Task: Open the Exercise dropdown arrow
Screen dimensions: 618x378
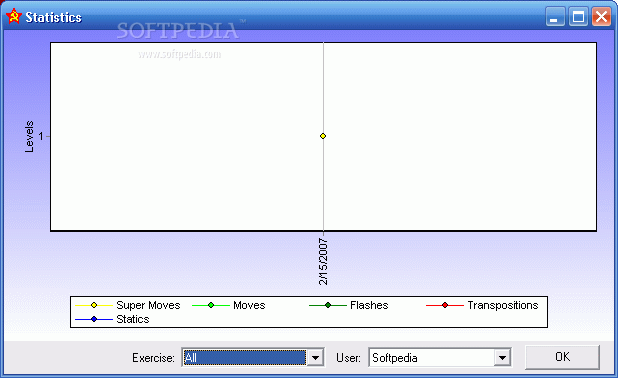Action: click(x=315, y=358)
